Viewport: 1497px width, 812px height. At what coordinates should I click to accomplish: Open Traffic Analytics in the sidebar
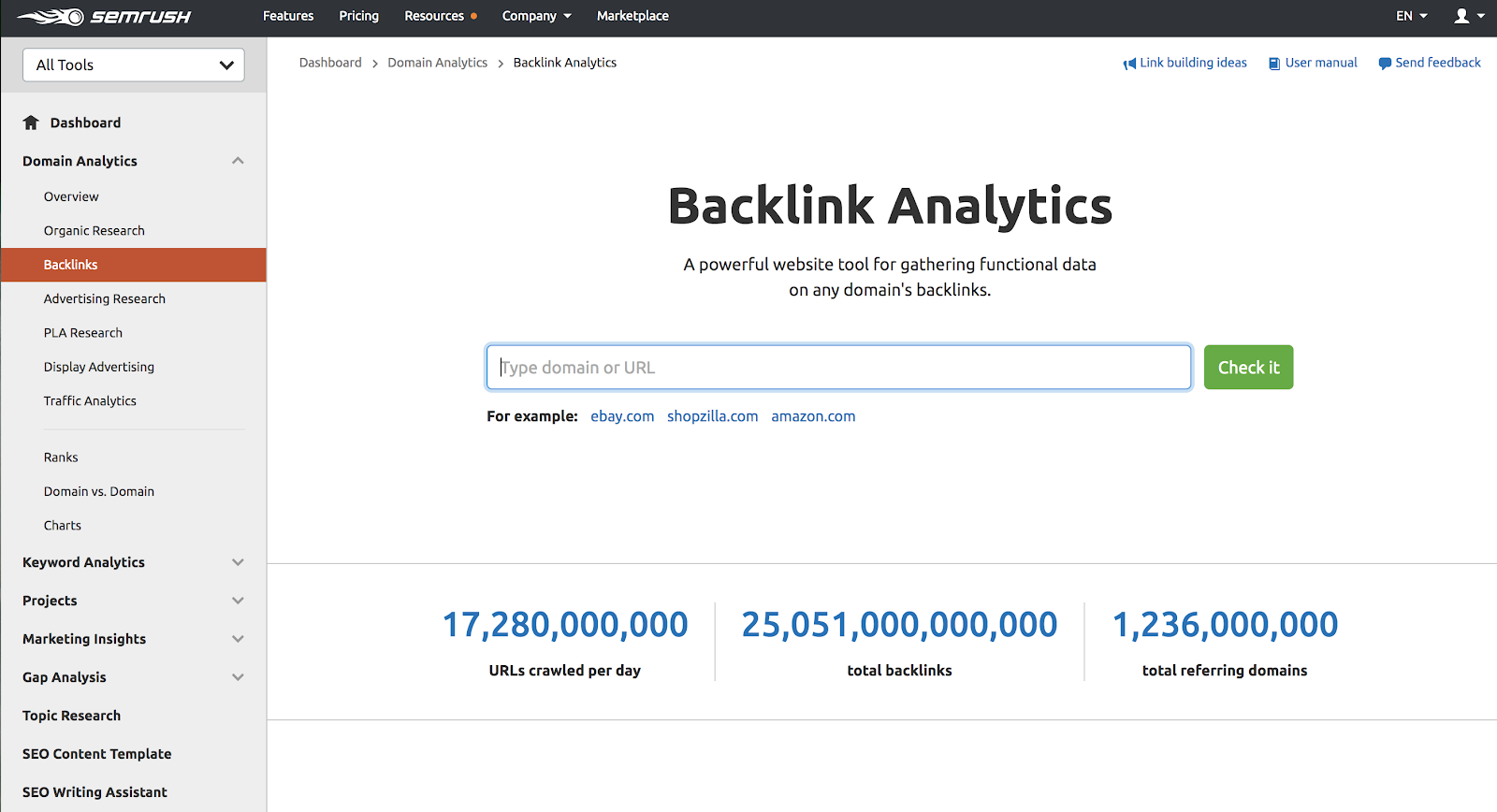(90, 401)
